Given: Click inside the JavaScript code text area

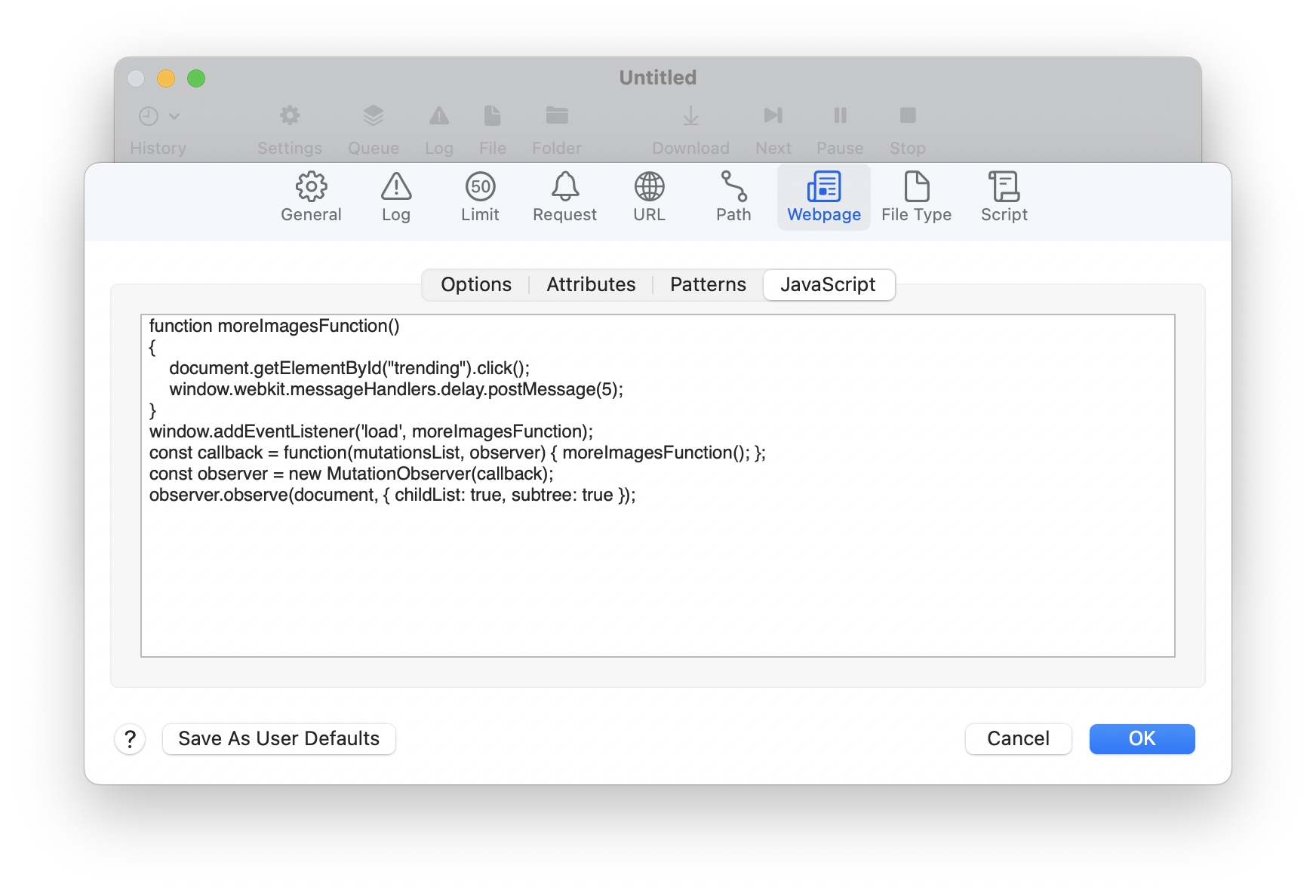Looking at the screenshot, I should coord(656,573).
